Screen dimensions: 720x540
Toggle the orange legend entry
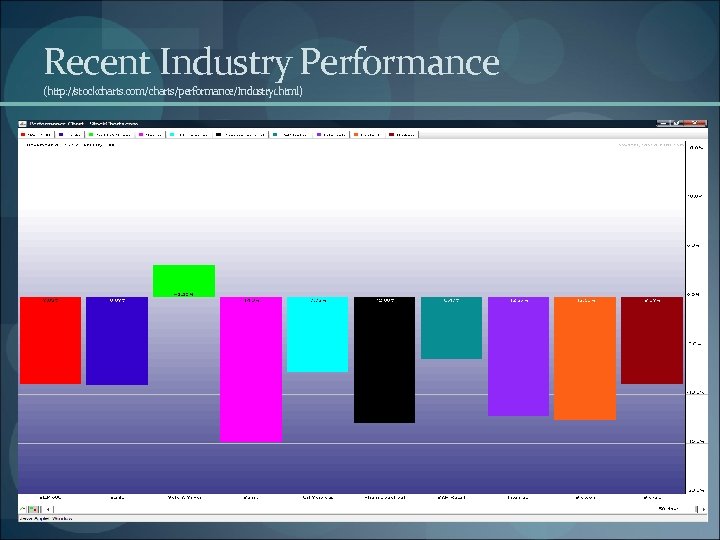[367, 135]
